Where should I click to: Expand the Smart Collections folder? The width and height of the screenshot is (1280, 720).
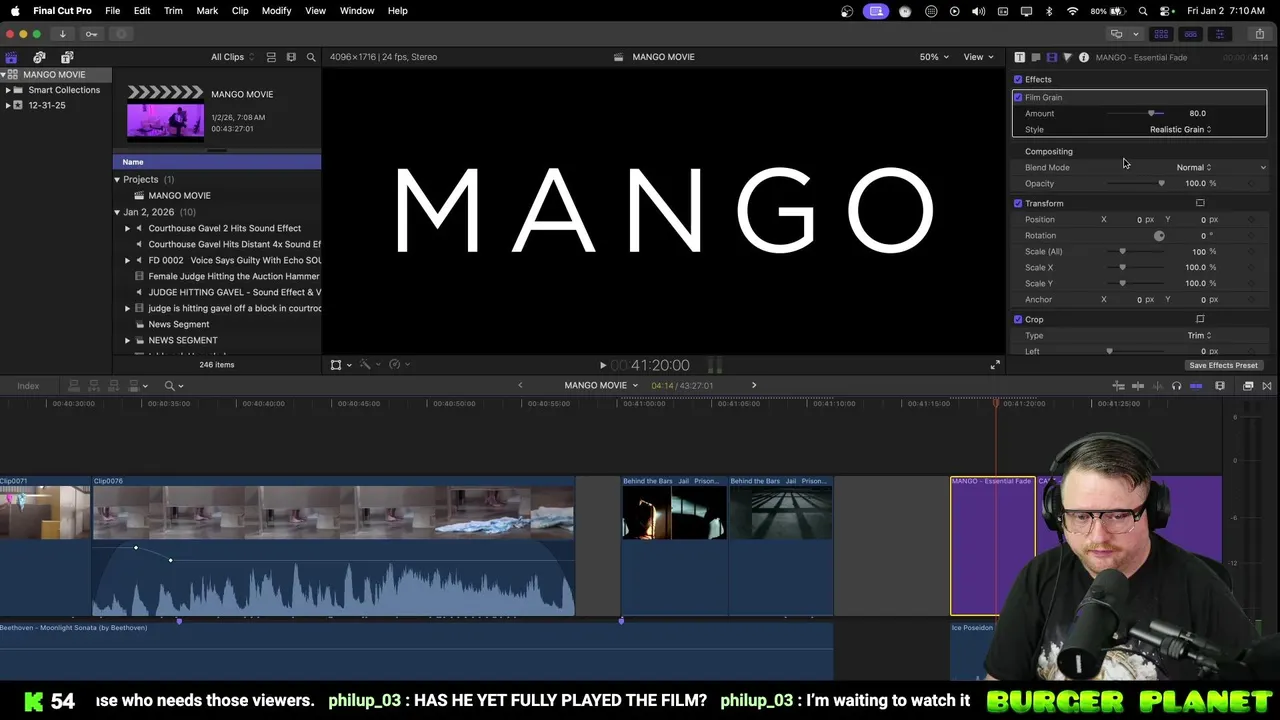(8, 90)
